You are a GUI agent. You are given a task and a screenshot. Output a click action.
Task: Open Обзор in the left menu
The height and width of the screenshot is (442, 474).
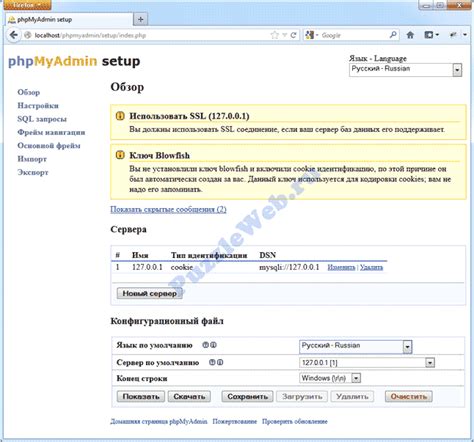pos(29,92)
